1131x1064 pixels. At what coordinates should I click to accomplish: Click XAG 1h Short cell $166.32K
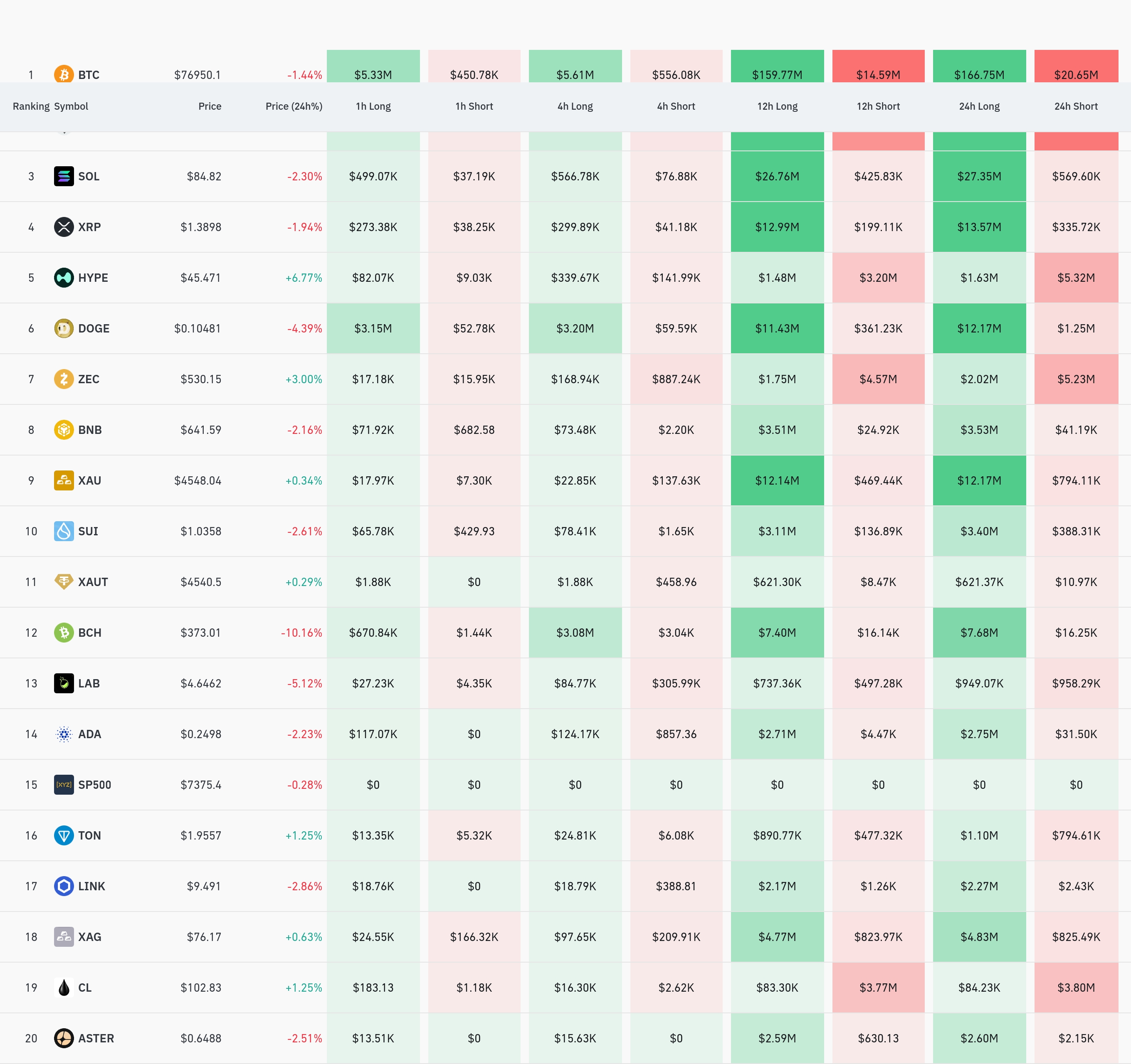click(x=474, y=937)
